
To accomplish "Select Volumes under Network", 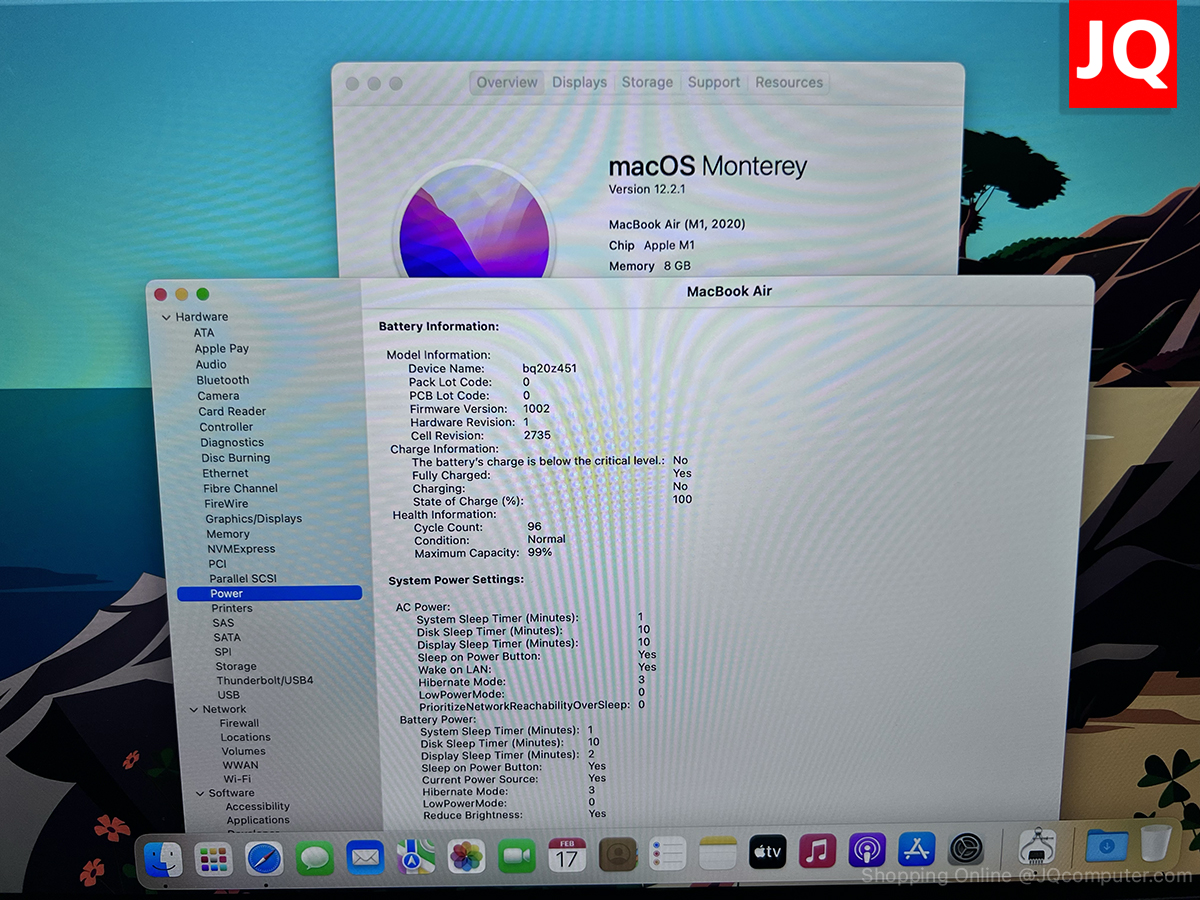I will click(244, 752).
